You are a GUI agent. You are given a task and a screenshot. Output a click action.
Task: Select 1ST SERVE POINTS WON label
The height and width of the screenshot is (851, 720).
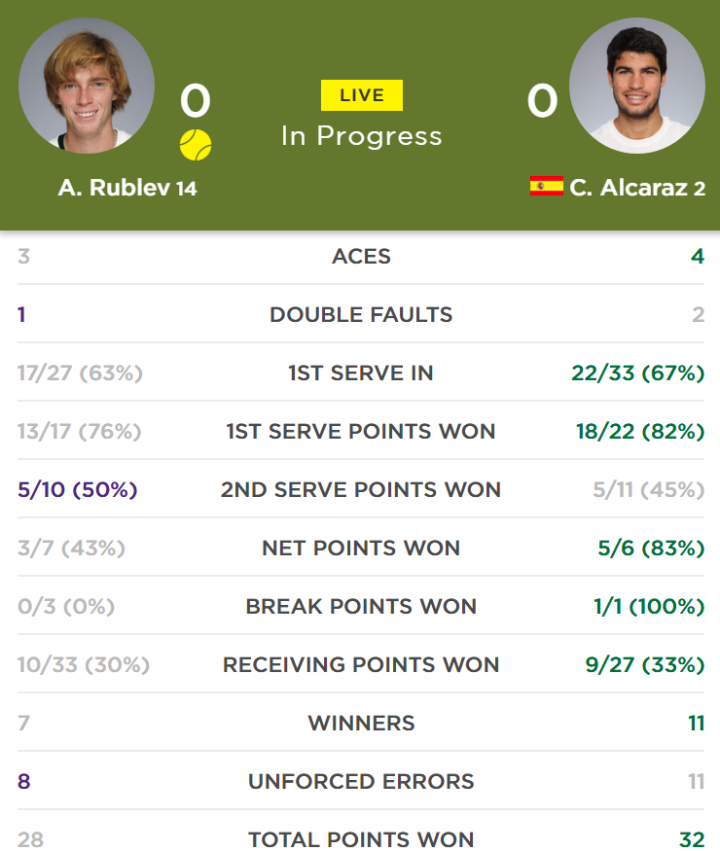(361, 431)
